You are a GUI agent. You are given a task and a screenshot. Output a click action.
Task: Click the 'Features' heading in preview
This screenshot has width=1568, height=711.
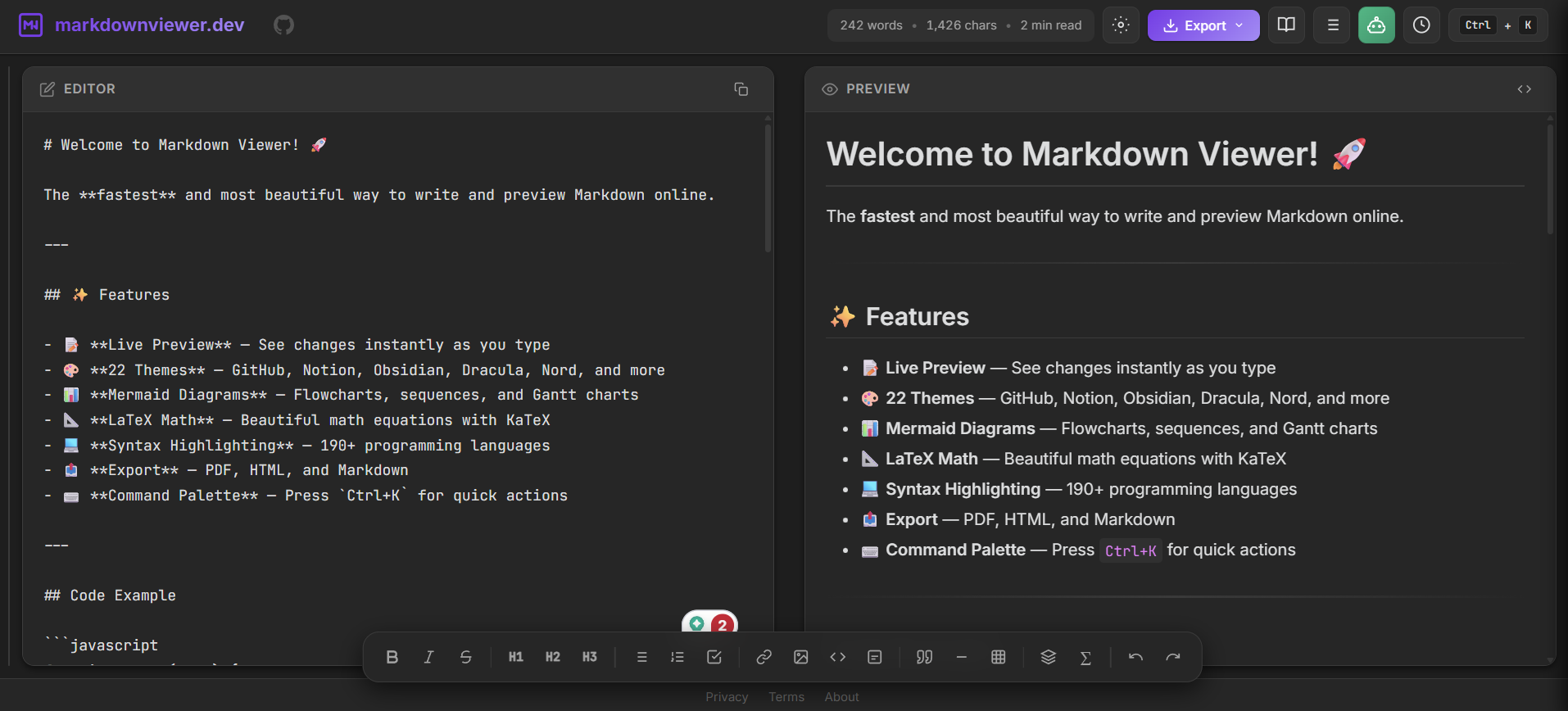pos(899,317)
